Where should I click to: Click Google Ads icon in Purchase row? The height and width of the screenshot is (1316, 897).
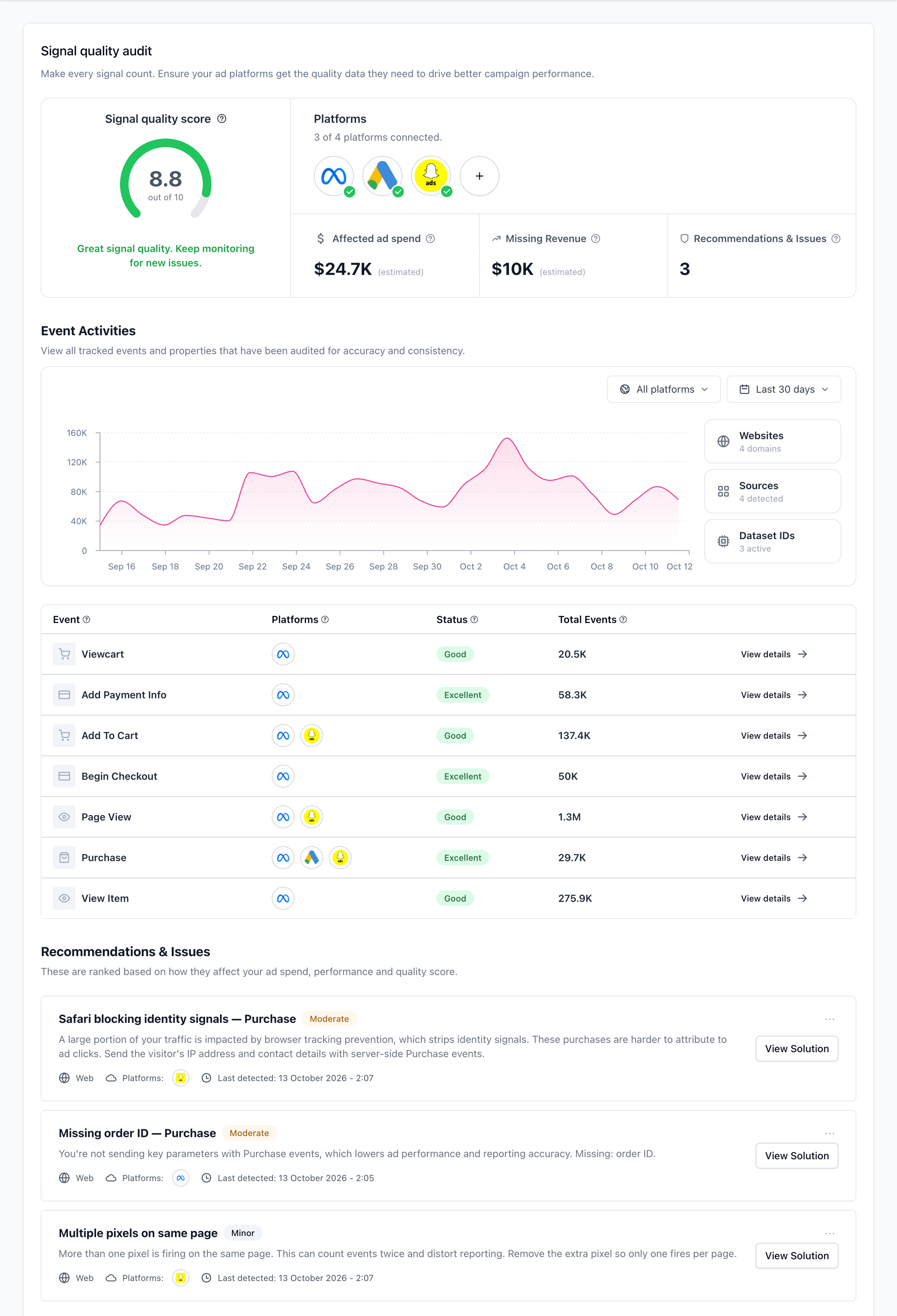[x=311, y=858]
